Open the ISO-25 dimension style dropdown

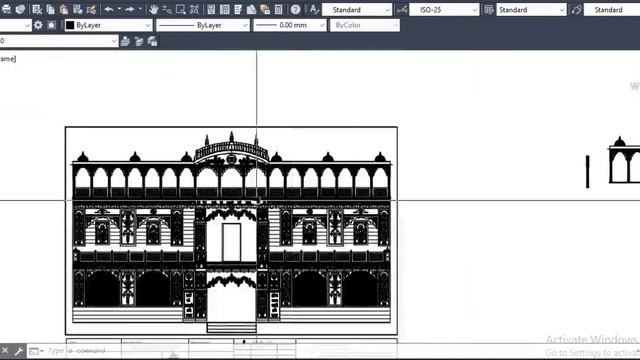tap(444, 9)
